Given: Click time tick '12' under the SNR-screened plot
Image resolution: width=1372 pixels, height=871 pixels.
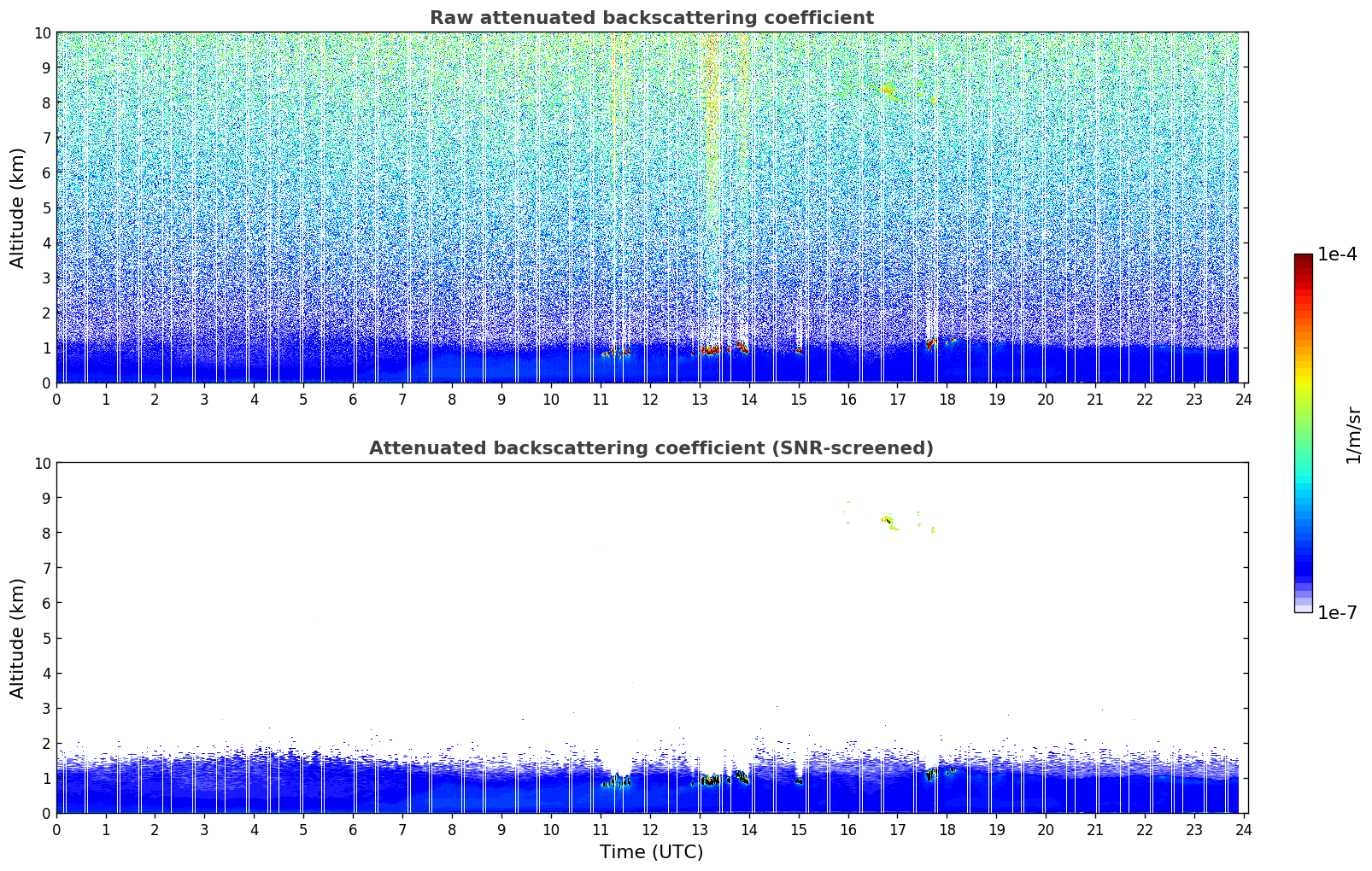Looking at the screenshot, I should click(x=650, y=829).
